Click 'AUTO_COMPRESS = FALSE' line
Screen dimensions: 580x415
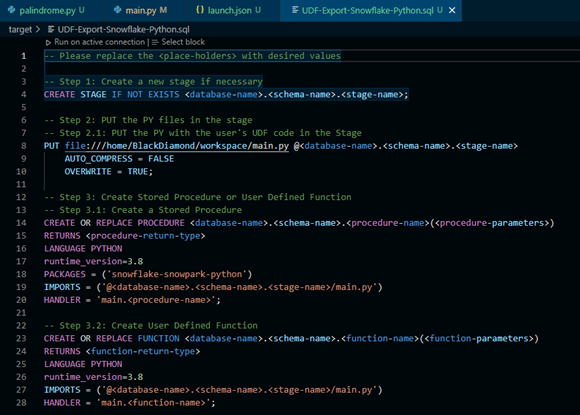pyautogui.click(x=119, y=159)
